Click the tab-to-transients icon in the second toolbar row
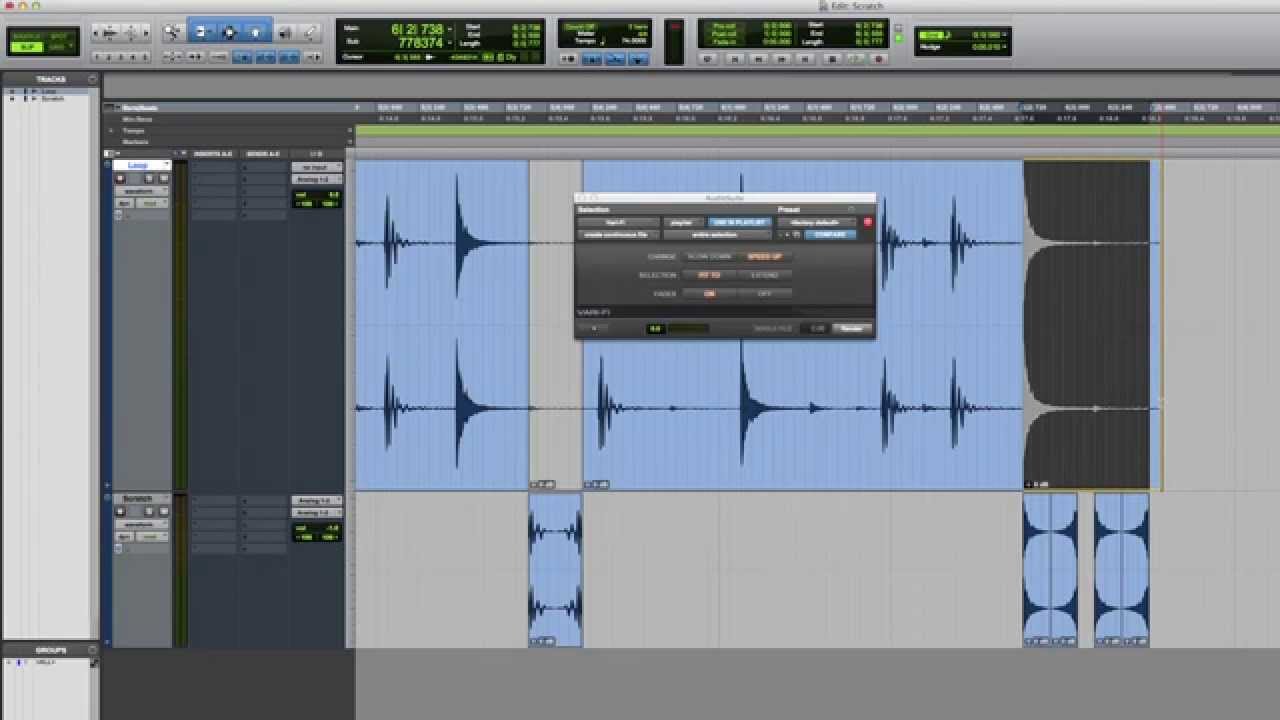This screenshot has height=720, width=1280. (x=195, y=57)
